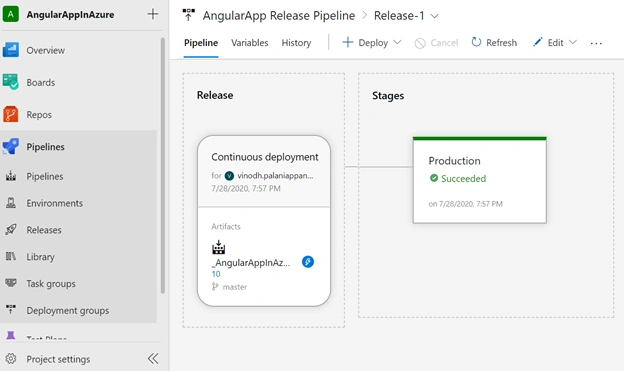
Task: Open Project settings gear icon
Action: click(11, 359)
